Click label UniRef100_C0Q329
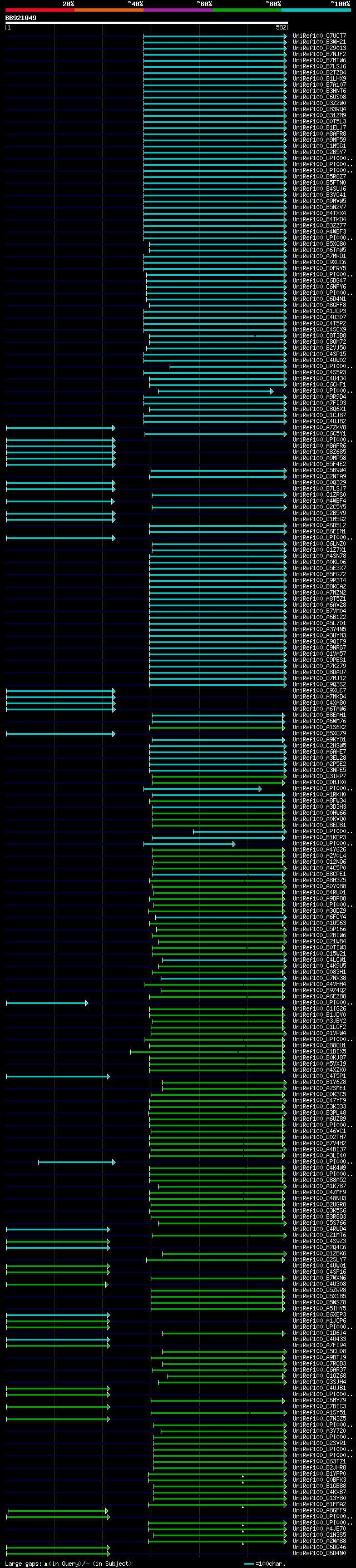The height and width of the screenshot is (1568, 356). pos(319,483)
